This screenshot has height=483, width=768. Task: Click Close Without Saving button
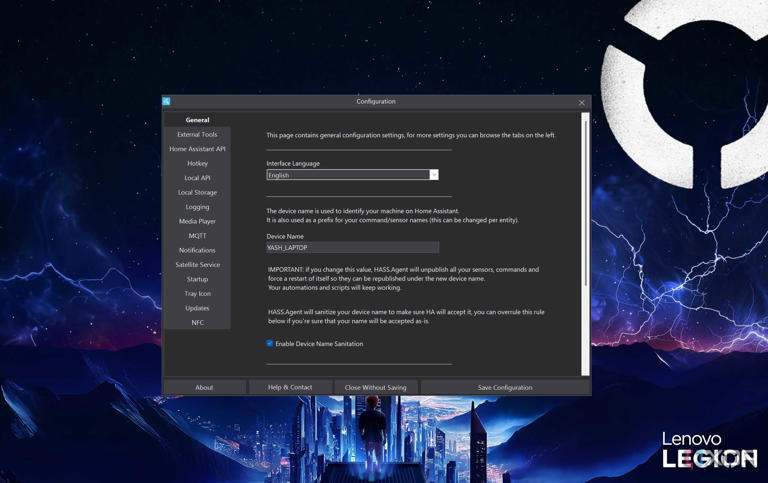(x=376, y=387)
